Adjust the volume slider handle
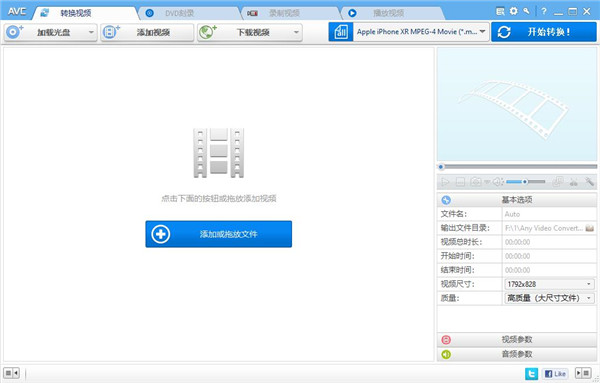 point(525,182)
